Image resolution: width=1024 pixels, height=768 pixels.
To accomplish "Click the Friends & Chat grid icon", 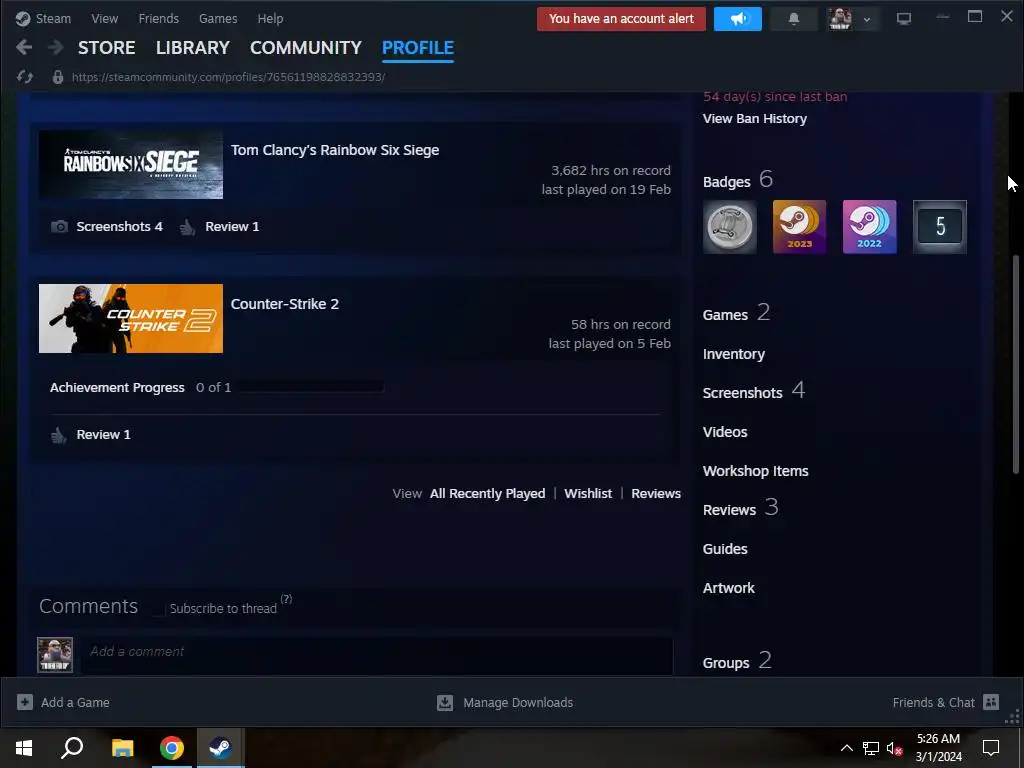I will click(991, 702).
